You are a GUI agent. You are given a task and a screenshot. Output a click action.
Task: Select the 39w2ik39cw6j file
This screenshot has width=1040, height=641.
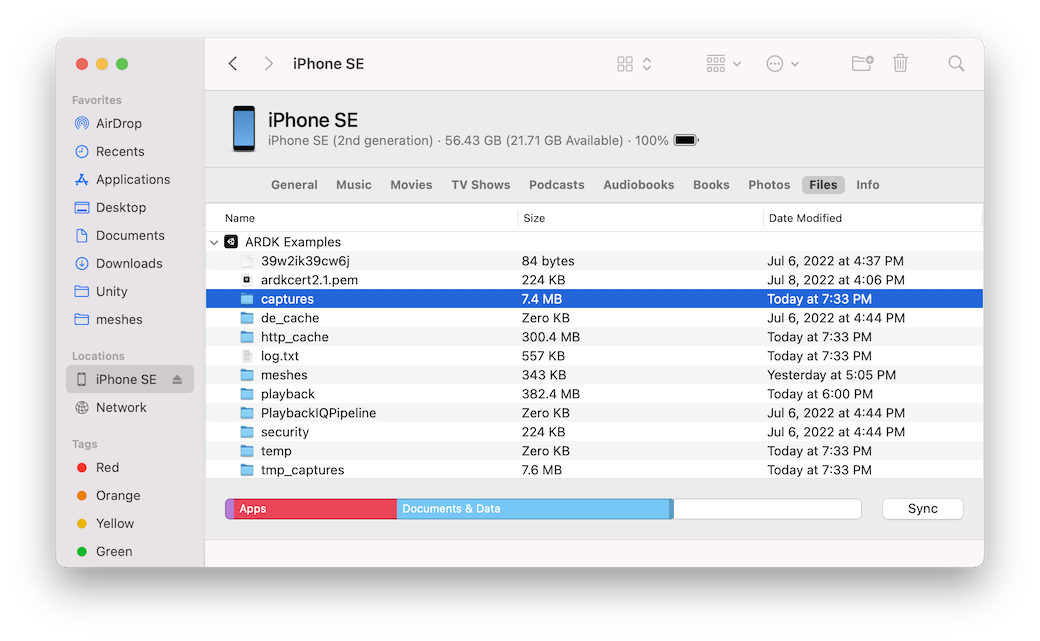pyautogui.click(x=594, y=261)
